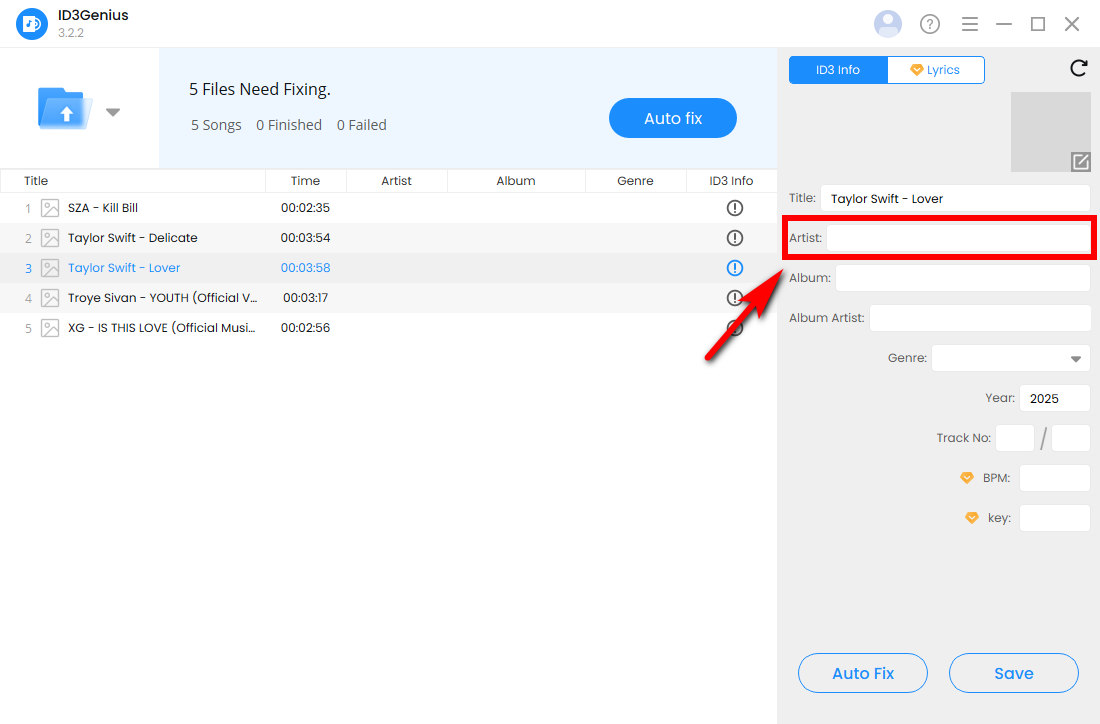Click the ID3 Info column header
Viewport: 1100px width, 724px height.
tap(731, 181)
